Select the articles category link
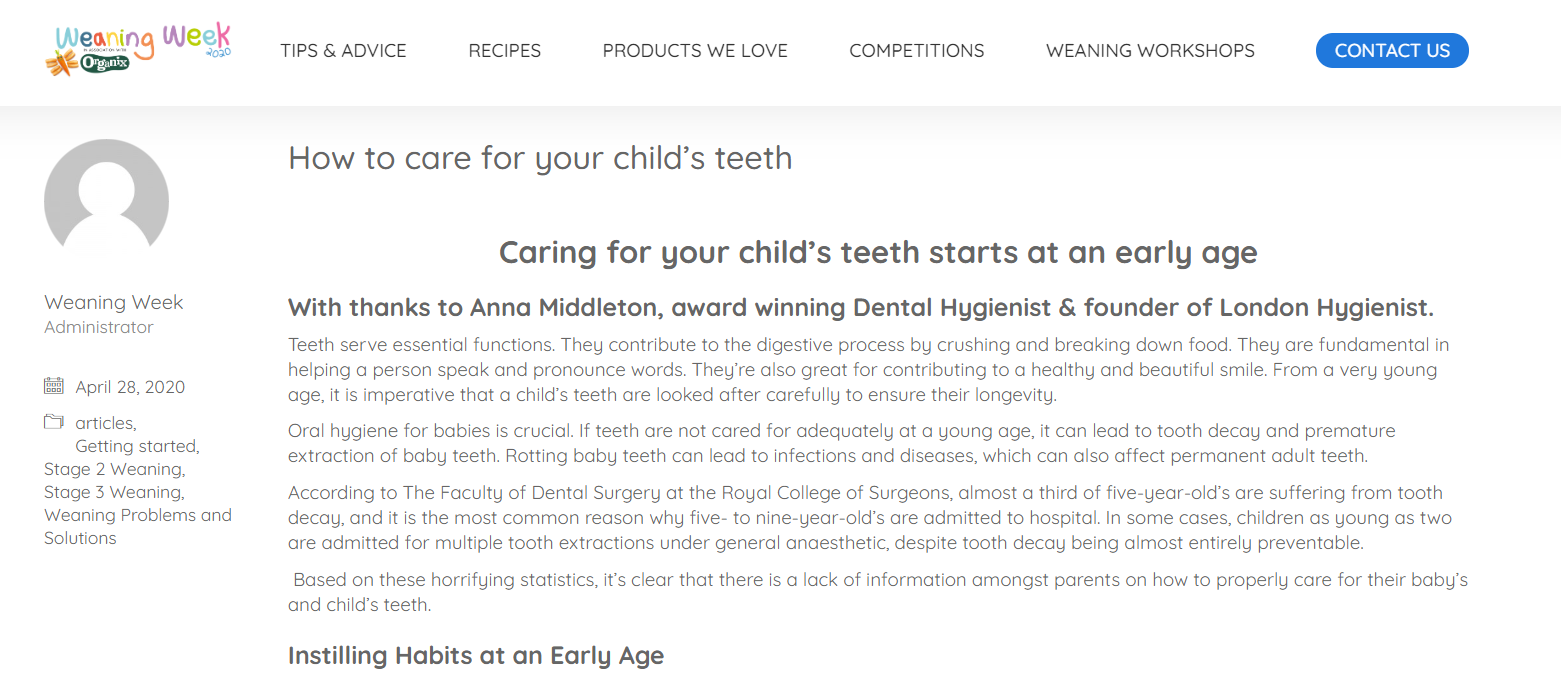Image resolution: width=1561 pixels, height=696 pixels. (106, 423)
